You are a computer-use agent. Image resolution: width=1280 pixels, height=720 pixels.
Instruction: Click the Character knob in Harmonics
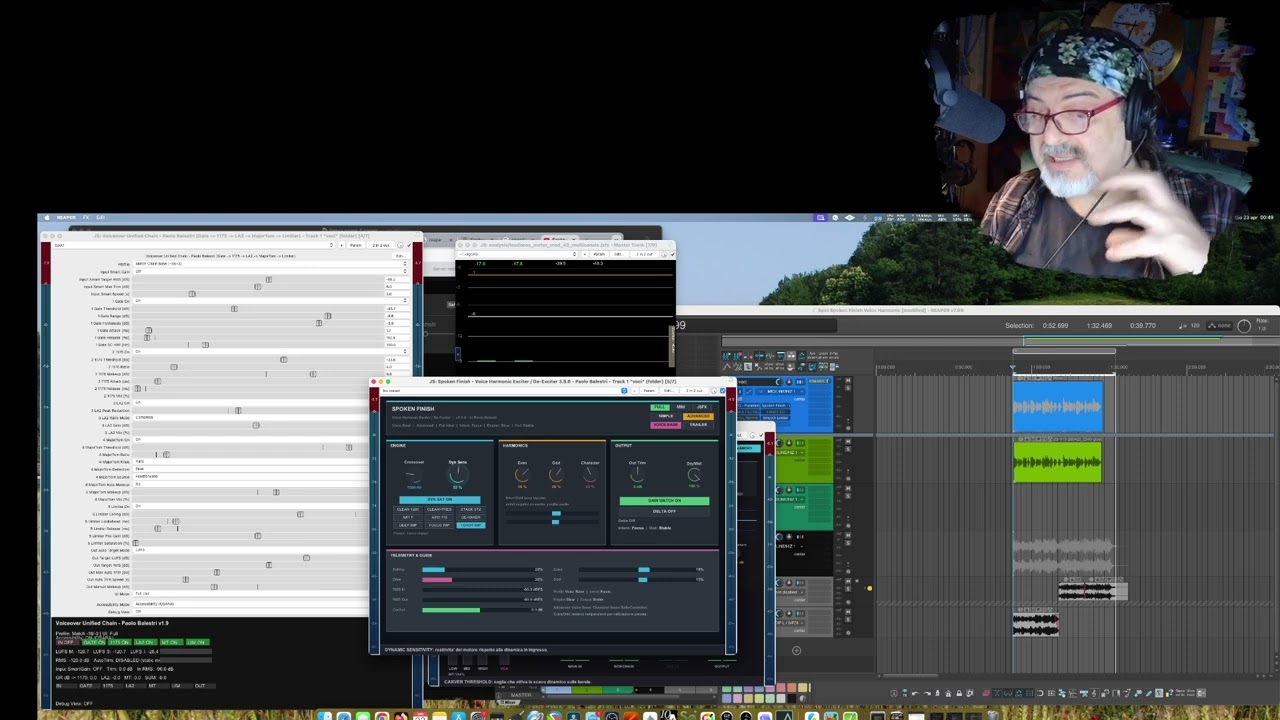point(590,476)
